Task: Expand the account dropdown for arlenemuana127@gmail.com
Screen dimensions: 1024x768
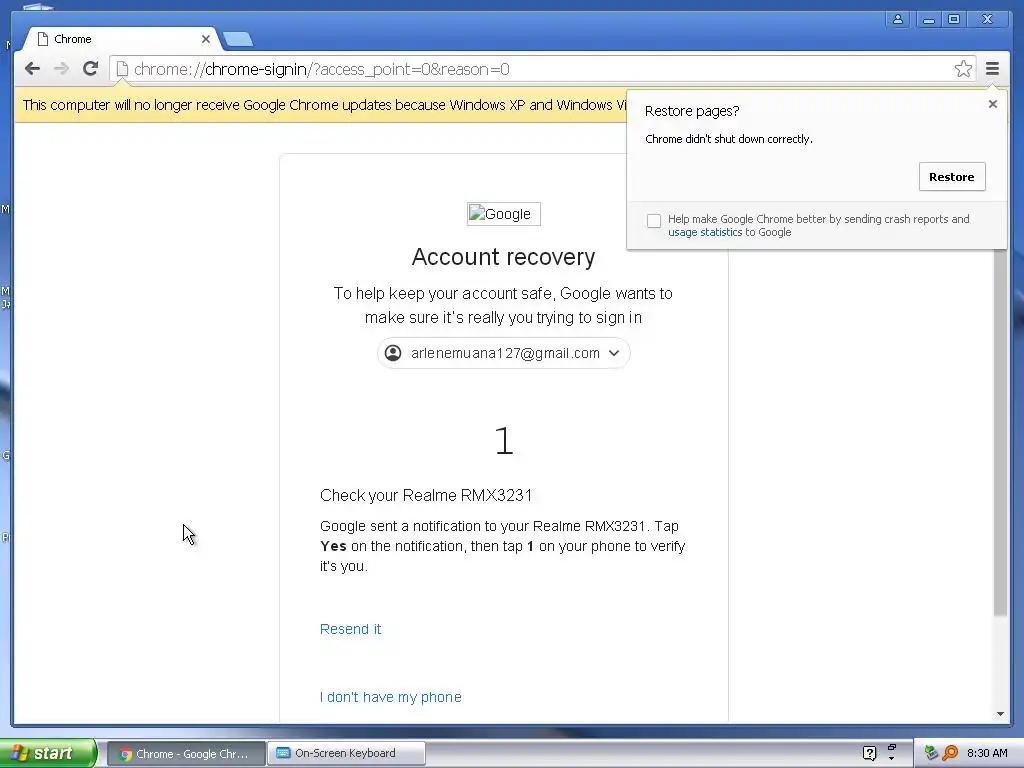Action: (x=504, y=353)
